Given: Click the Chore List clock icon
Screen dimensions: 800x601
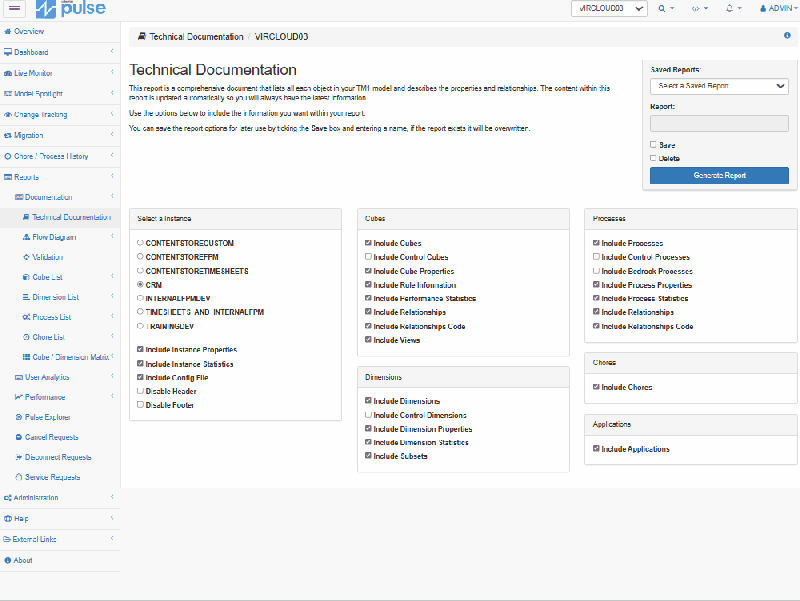Looking at the screenshot, I should point(27,337).
